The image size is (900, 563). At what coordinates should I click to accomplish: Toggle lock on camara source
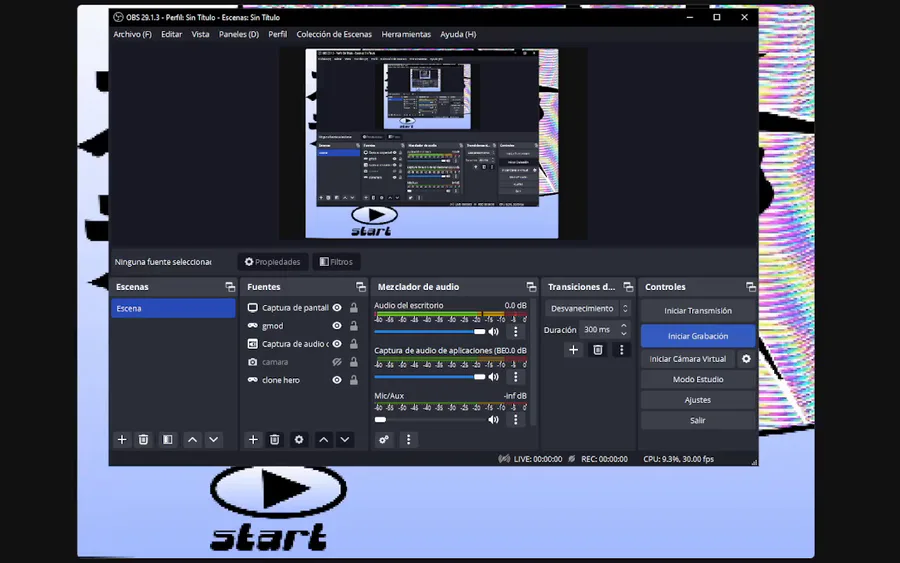click(354, 362)
